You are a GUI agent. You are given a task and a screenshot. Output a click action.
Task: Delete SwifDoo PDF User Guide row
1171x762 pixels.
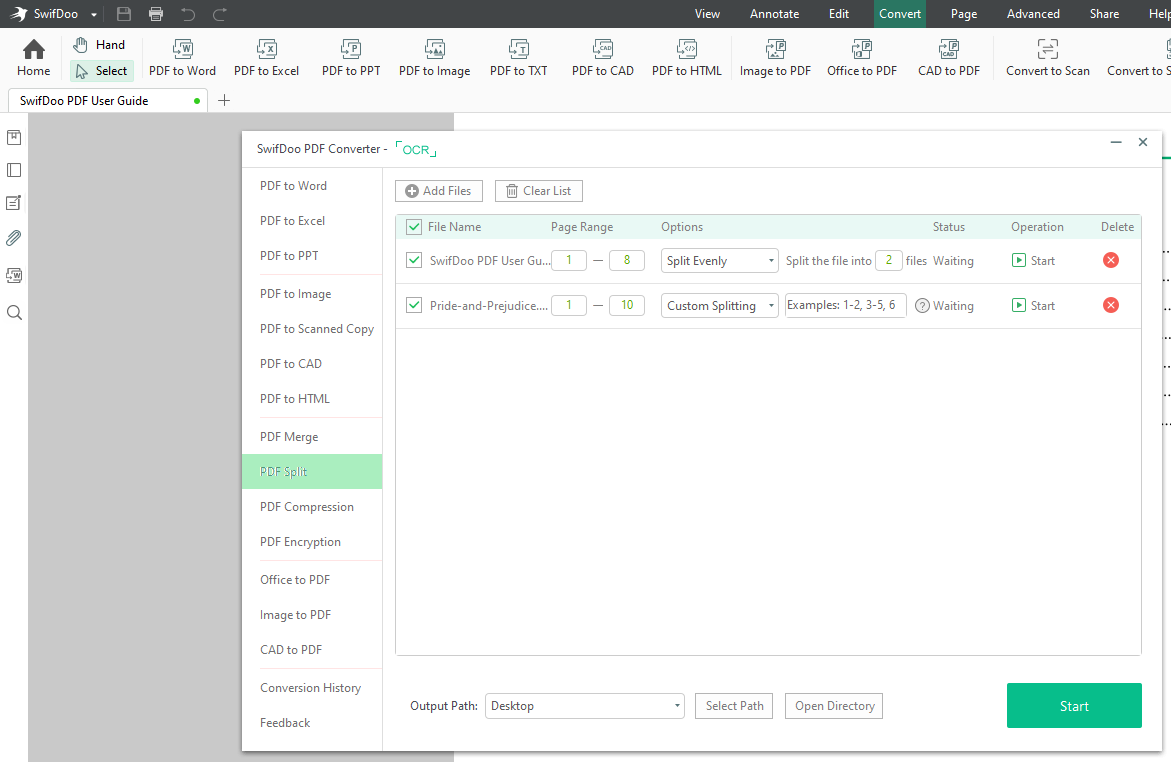(x=1111, y=260)
